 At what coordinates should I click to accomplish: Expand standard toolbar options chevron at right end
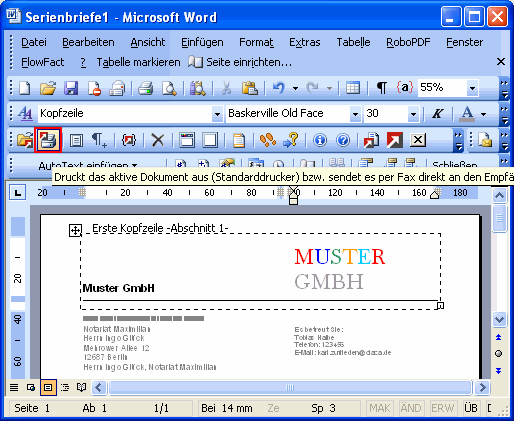point(504,88)
